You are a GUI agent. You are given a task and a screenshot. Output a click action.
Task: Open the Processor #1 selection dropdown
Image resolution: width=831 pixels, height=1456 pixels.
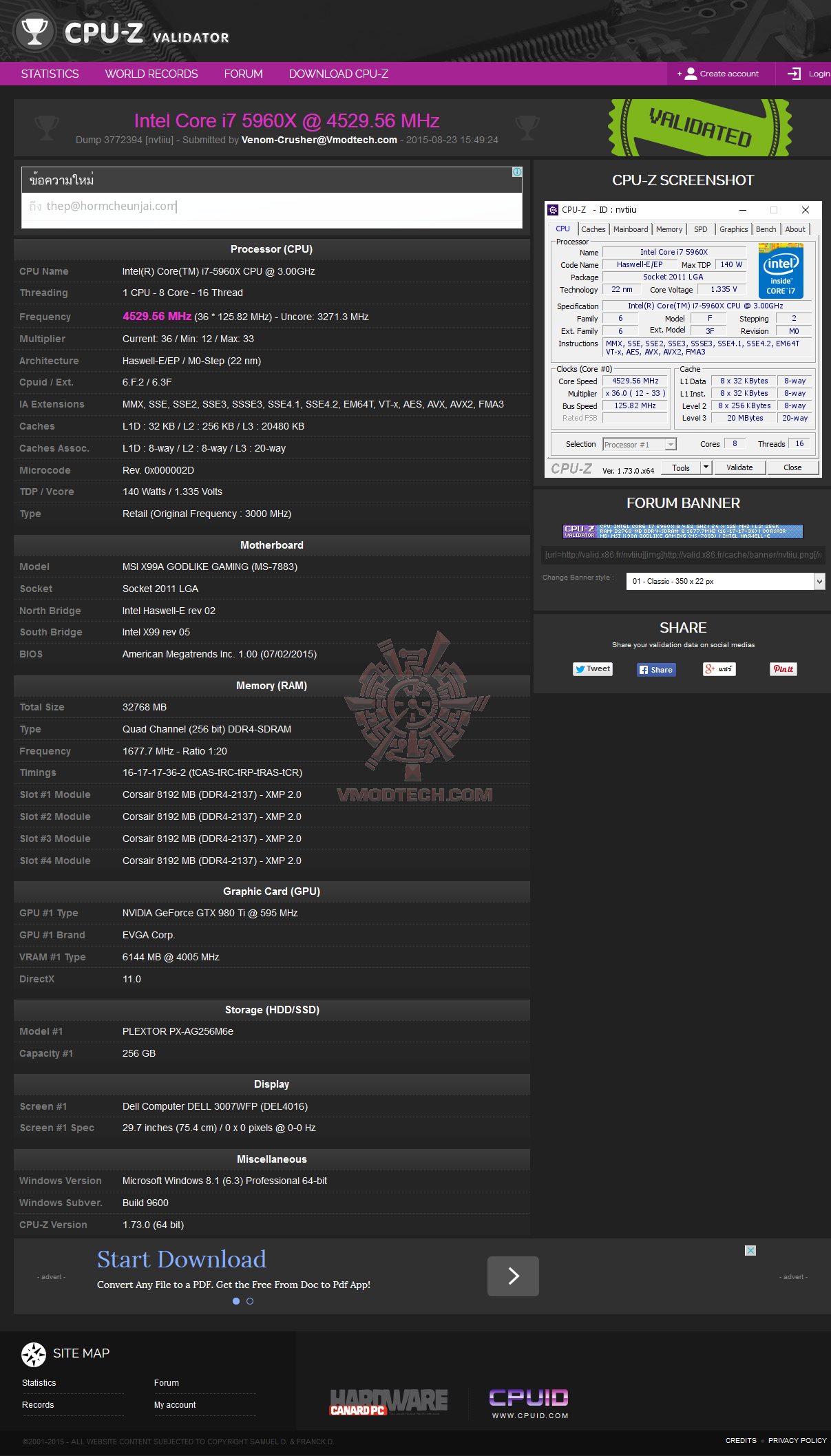pos(640,445)
